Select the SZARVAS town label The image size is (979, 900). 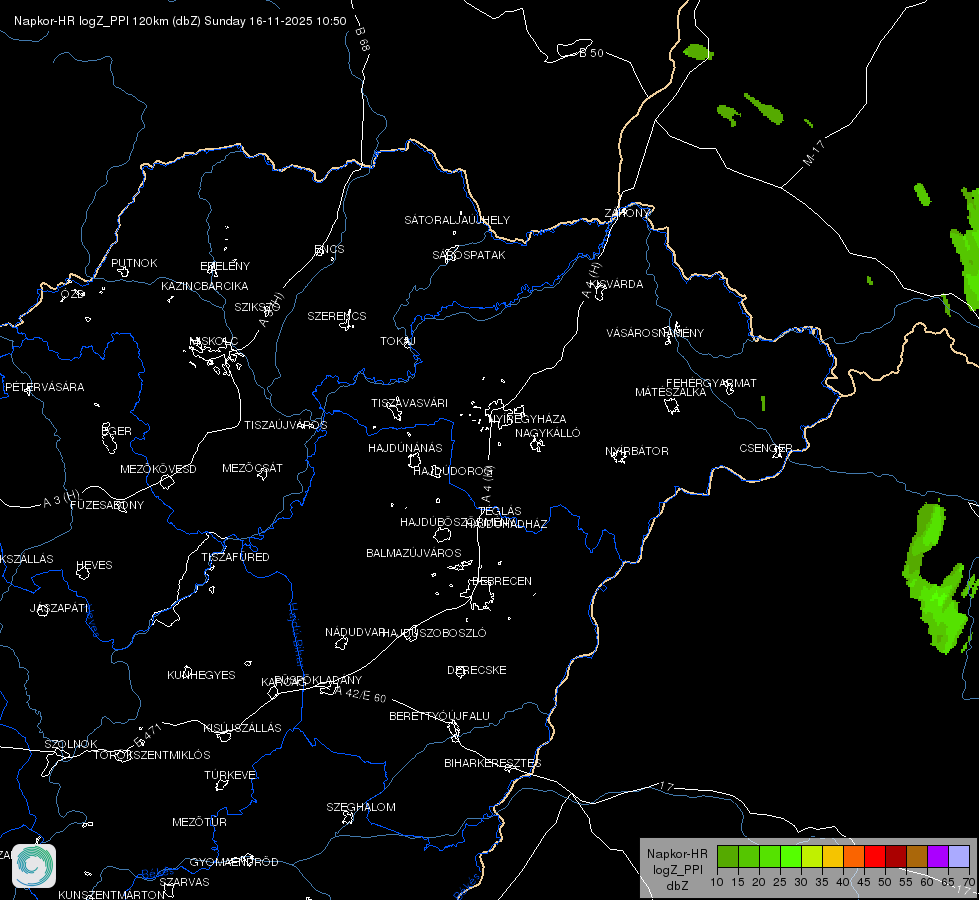(184, 882)
